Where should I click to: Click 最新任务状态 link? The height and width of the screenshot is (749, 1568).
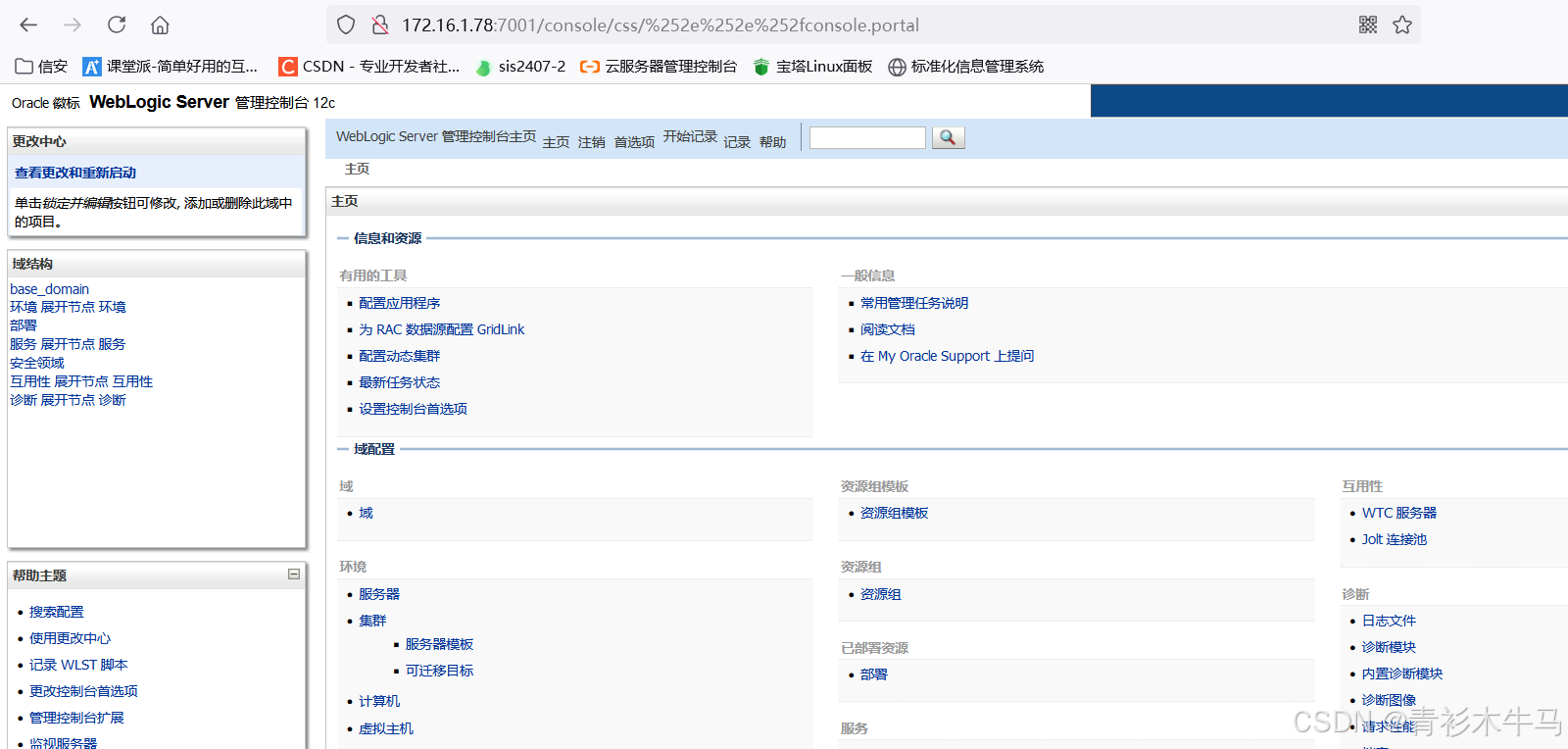click(400, 382)
